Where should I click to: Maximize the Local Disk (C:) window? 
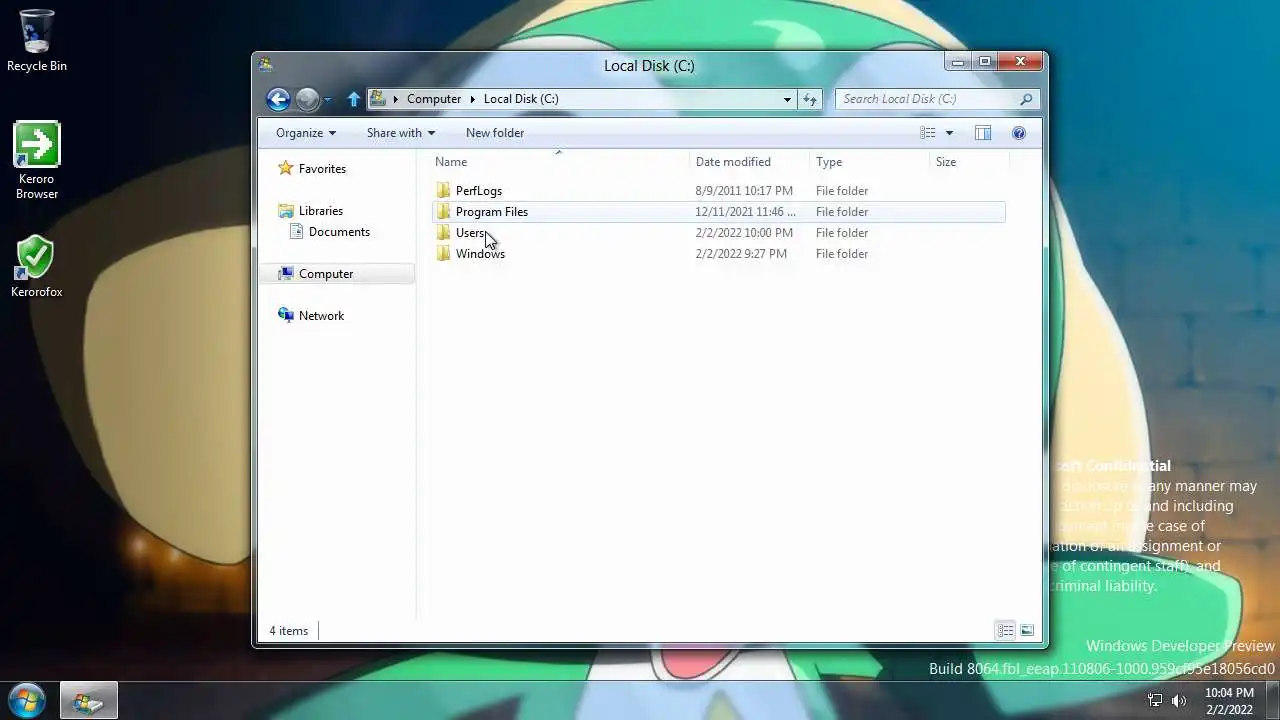984,62
